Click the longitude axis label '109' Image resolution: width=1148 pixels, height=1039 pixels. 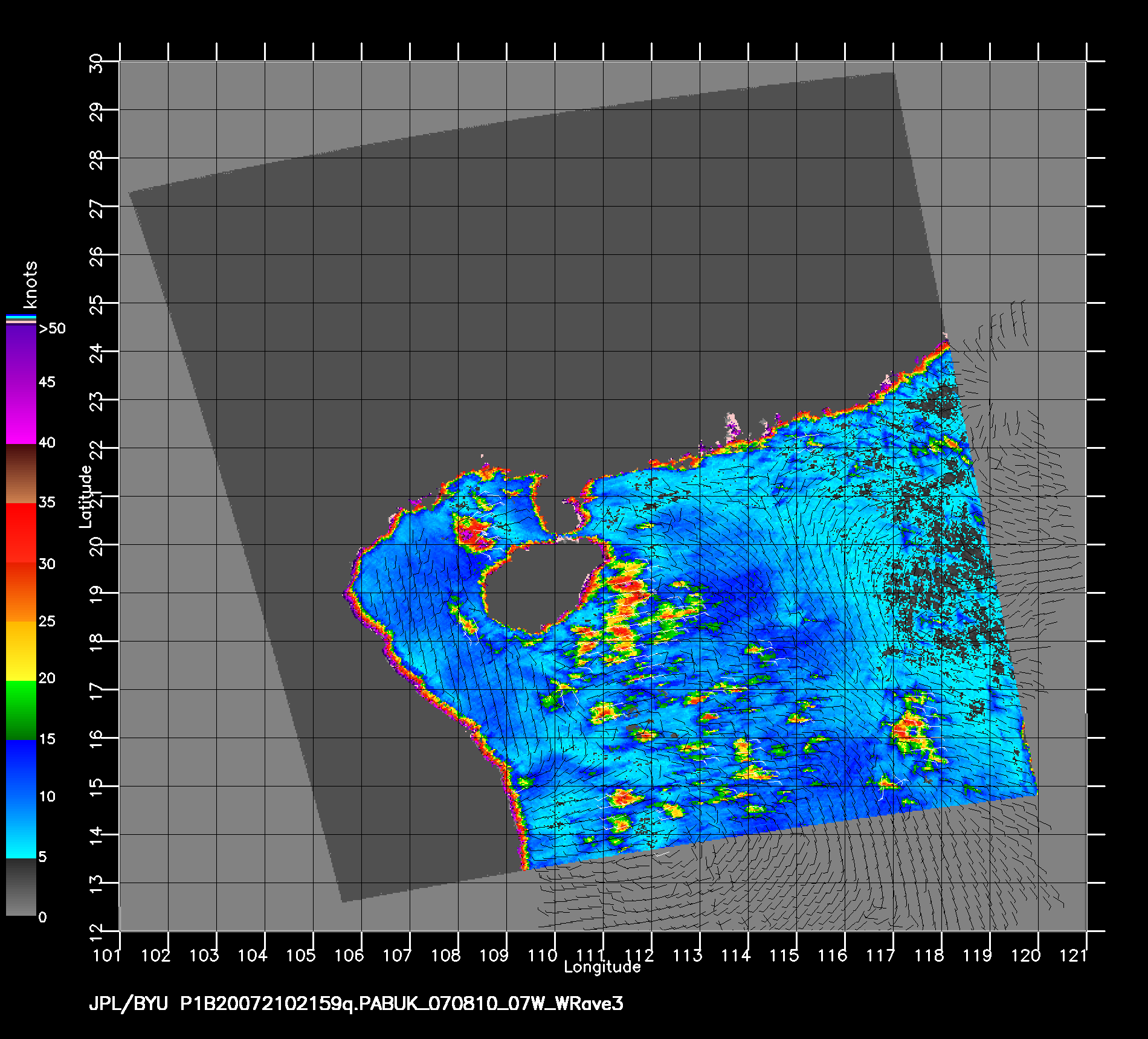point(494,956)
